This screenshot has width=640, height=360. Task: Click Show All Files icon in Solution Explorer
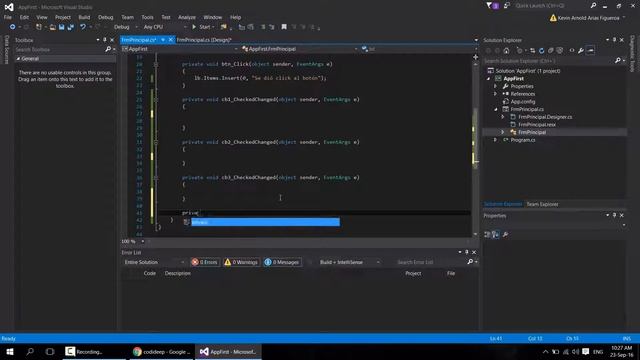(560, 51)
